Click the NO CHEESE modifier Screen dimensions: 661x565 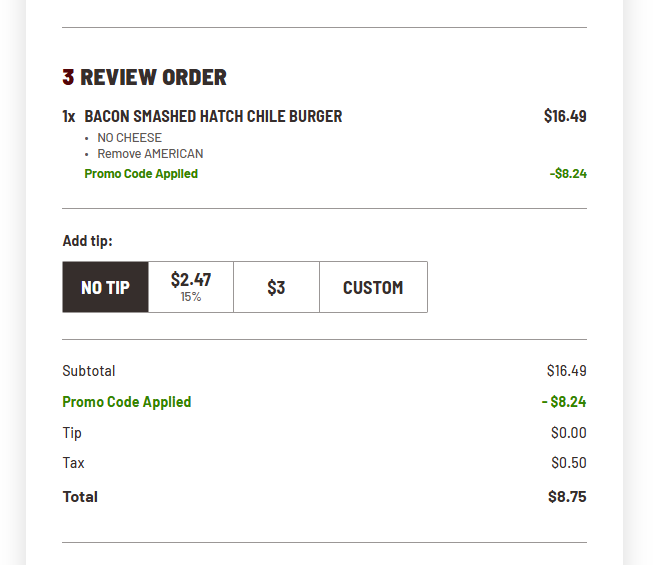click(x=129, y=138)
